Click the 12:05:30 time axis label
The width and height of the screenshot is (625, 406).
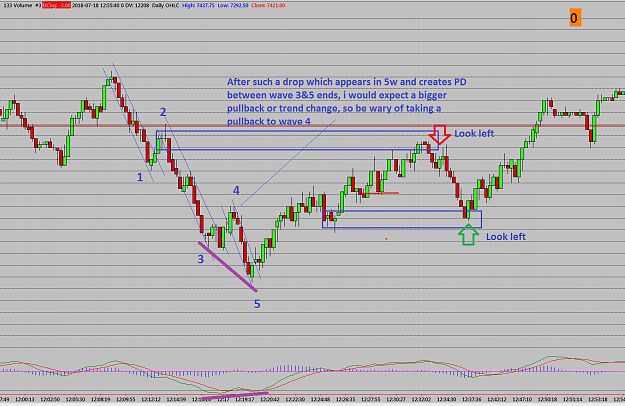pyautogui.click(x=75, y=399)
